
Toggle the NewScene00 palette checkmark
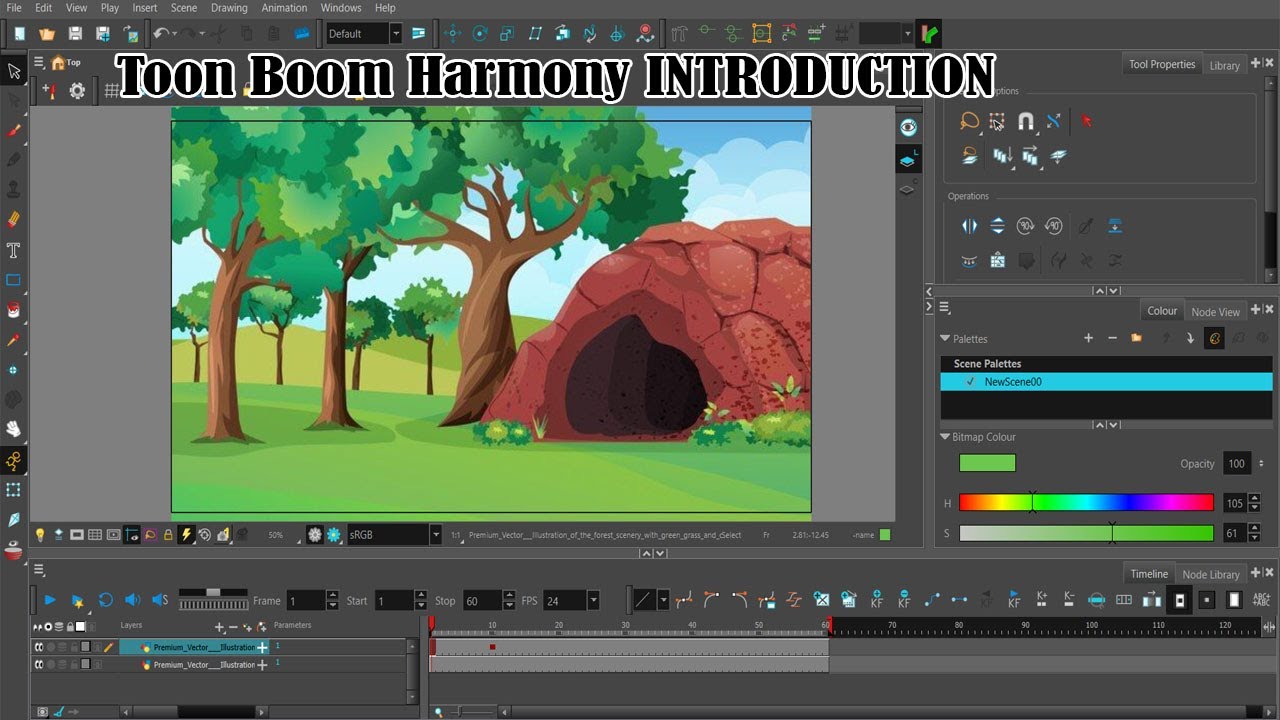(x=970, y=382)
